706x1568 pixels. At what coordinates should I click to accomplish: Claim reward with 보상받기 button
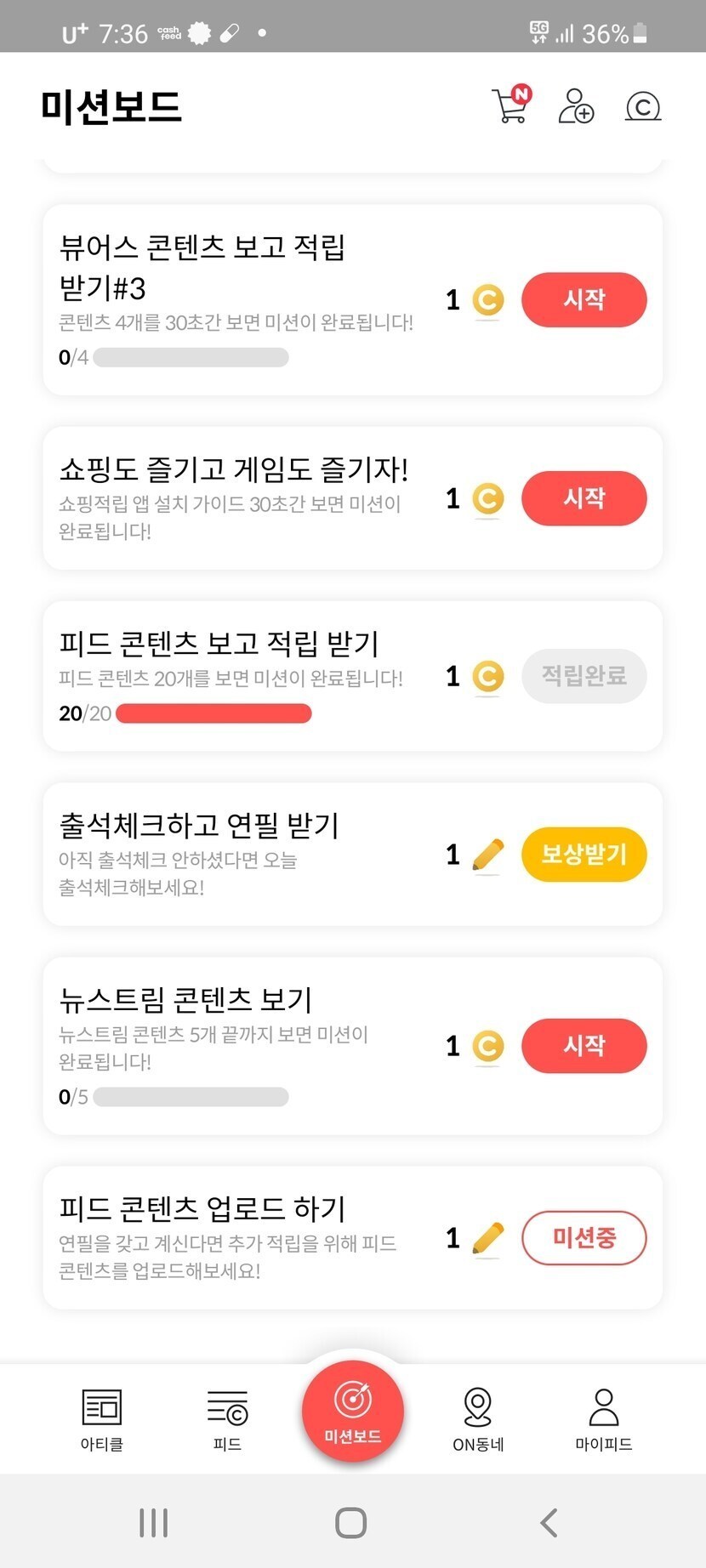click(584, 855)
